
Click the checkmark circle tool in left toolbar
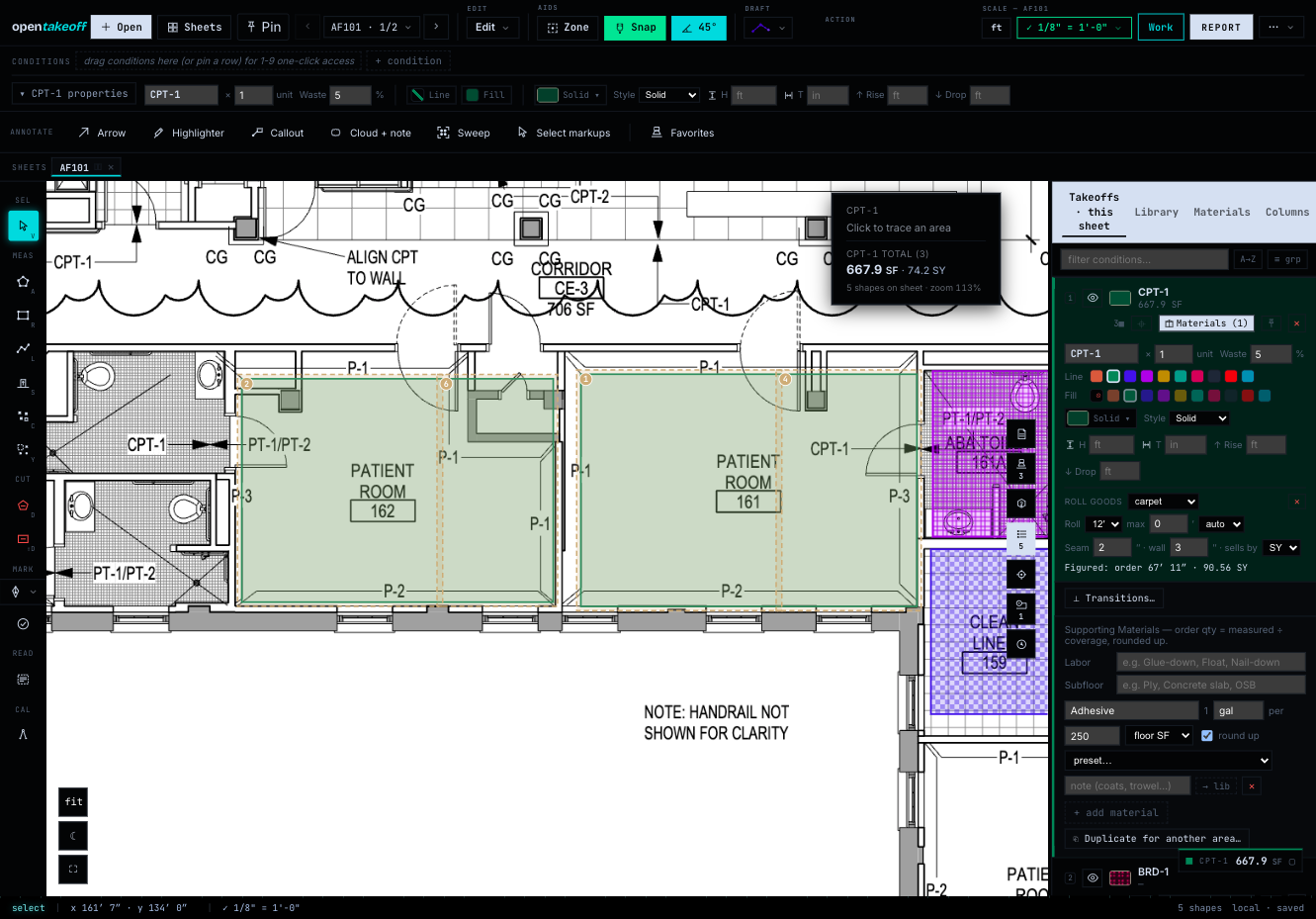pyautogui.click(x=23, y=624)
